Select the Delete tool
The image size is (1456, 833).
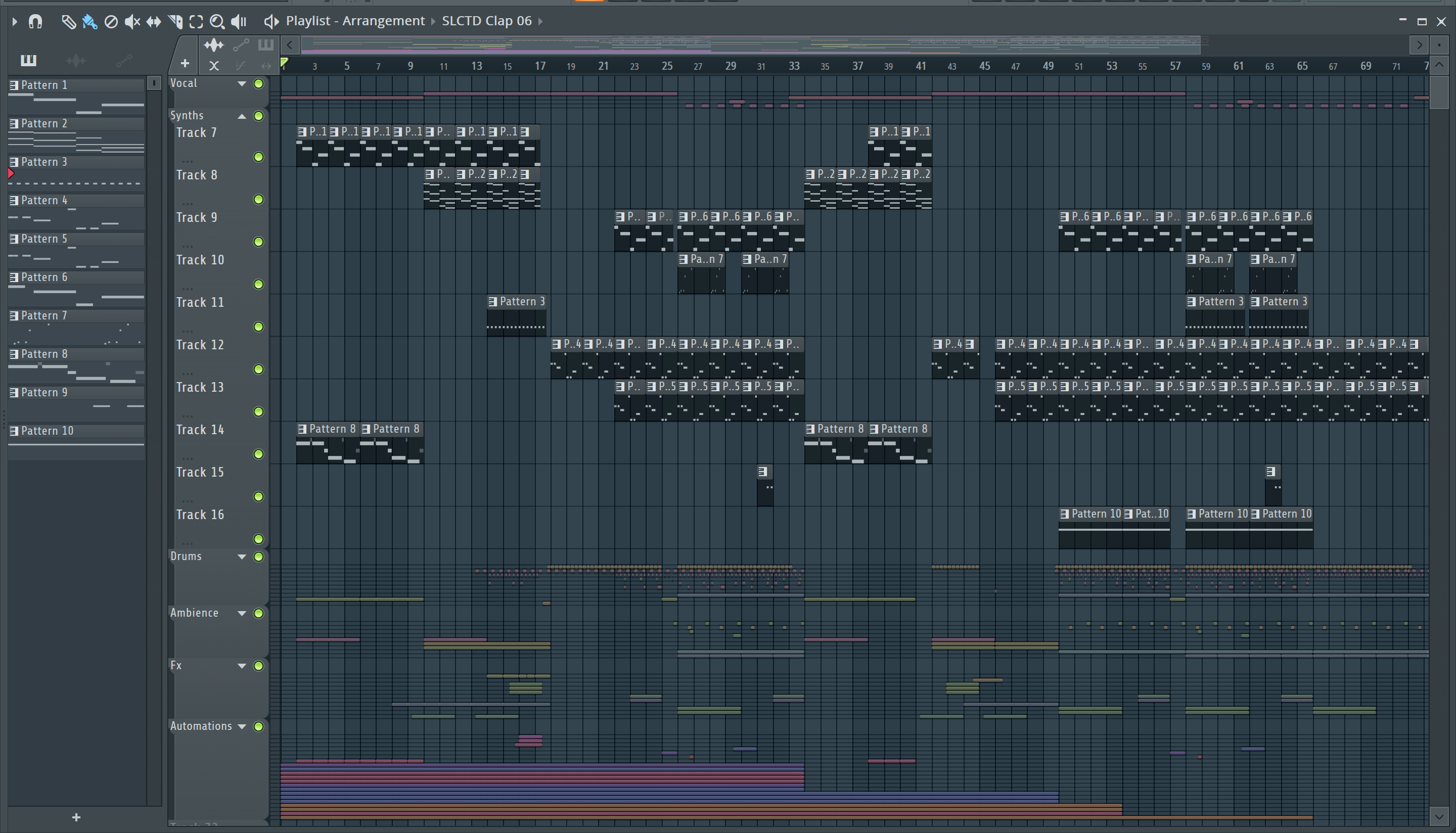[x=111, y=22]
